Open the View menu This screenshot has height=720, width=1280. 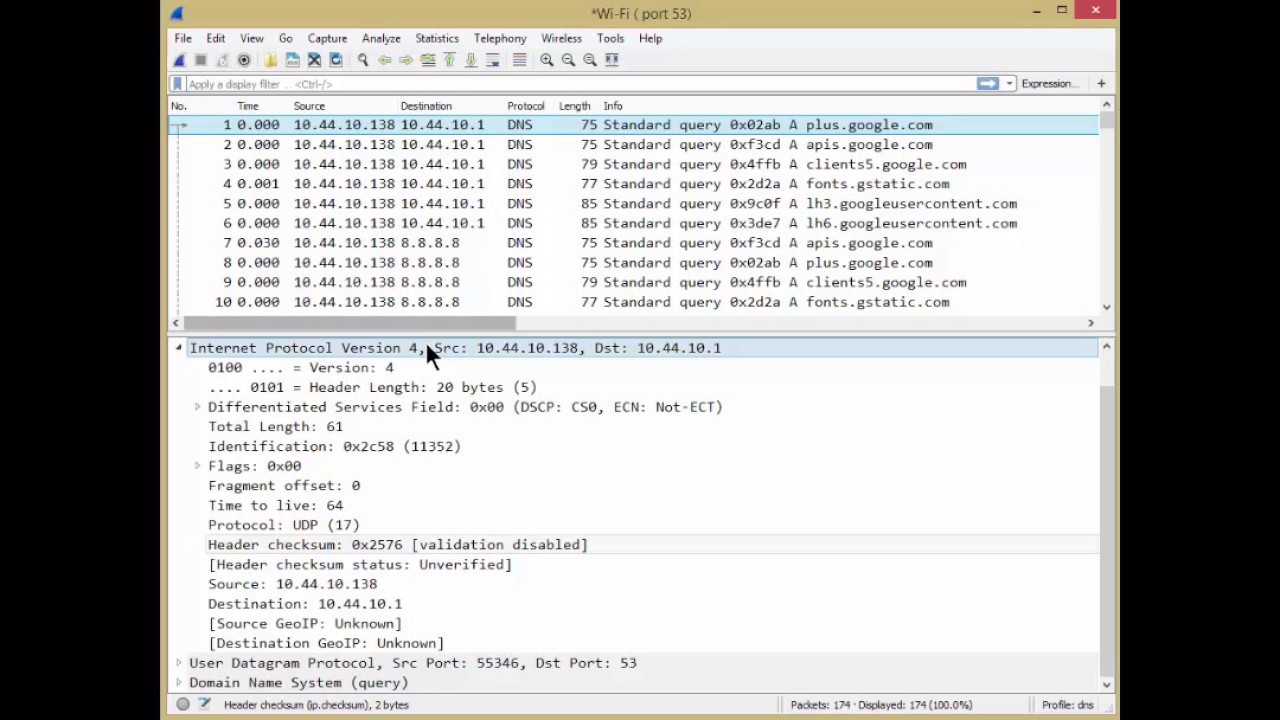tap(251, 38)
